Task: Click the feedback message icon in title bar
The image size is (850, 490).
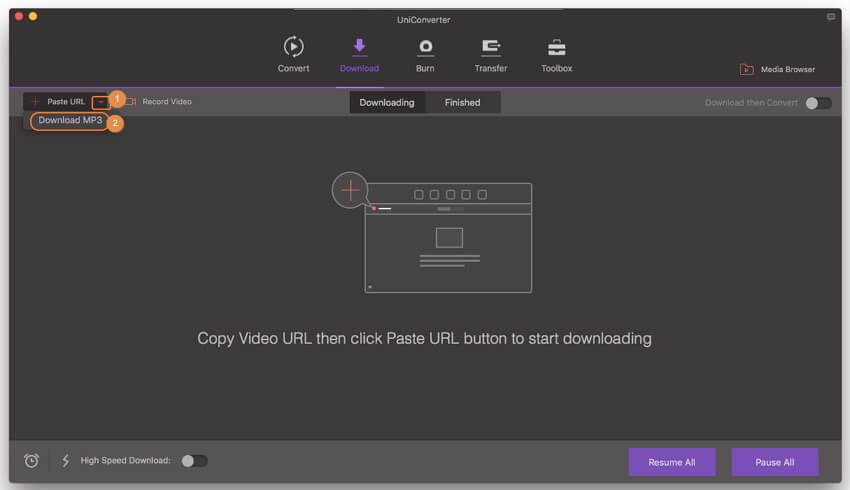Action: point(830,17)
